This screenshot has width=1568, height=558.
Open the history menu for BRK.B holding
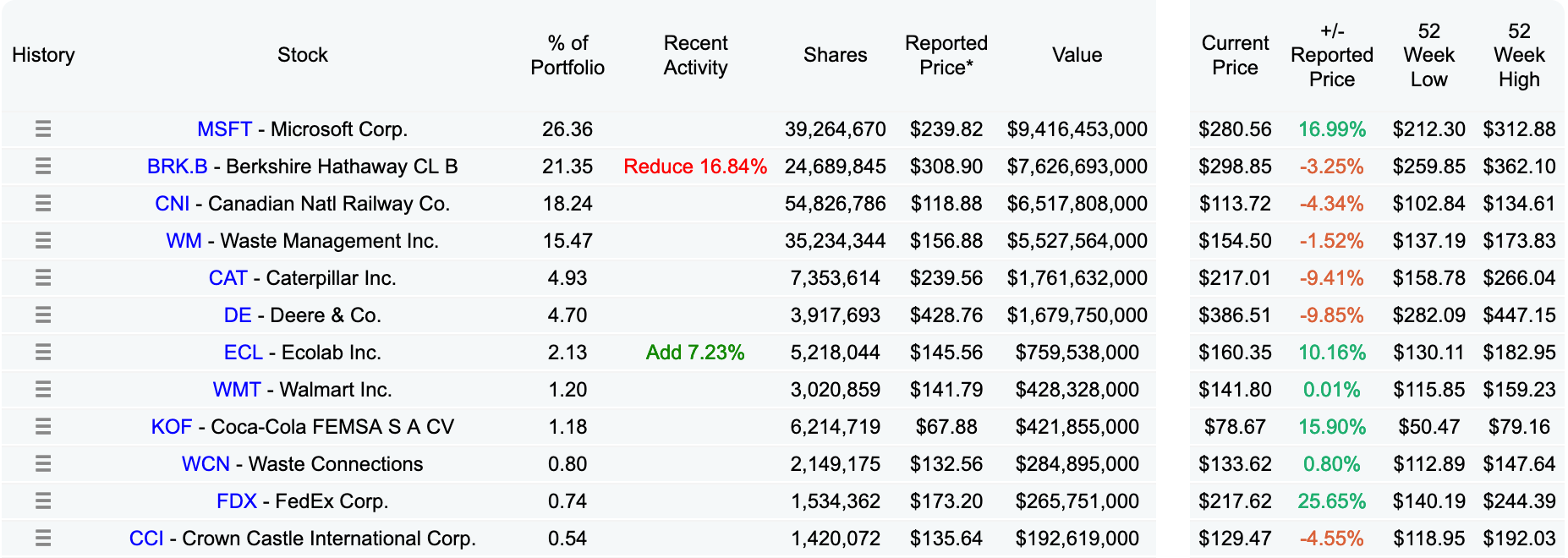click(x=44, y=166)
